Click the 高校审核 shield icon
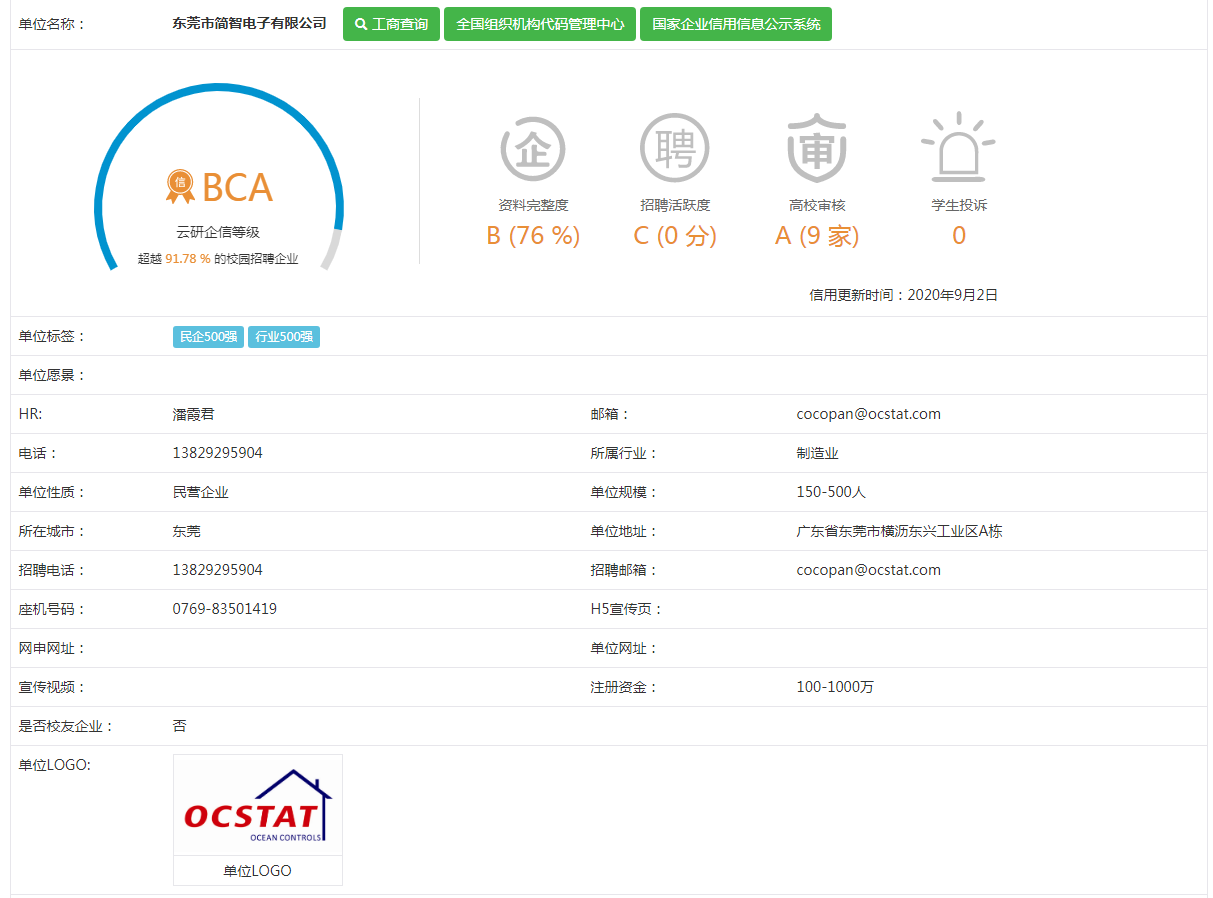 point(817,149)
